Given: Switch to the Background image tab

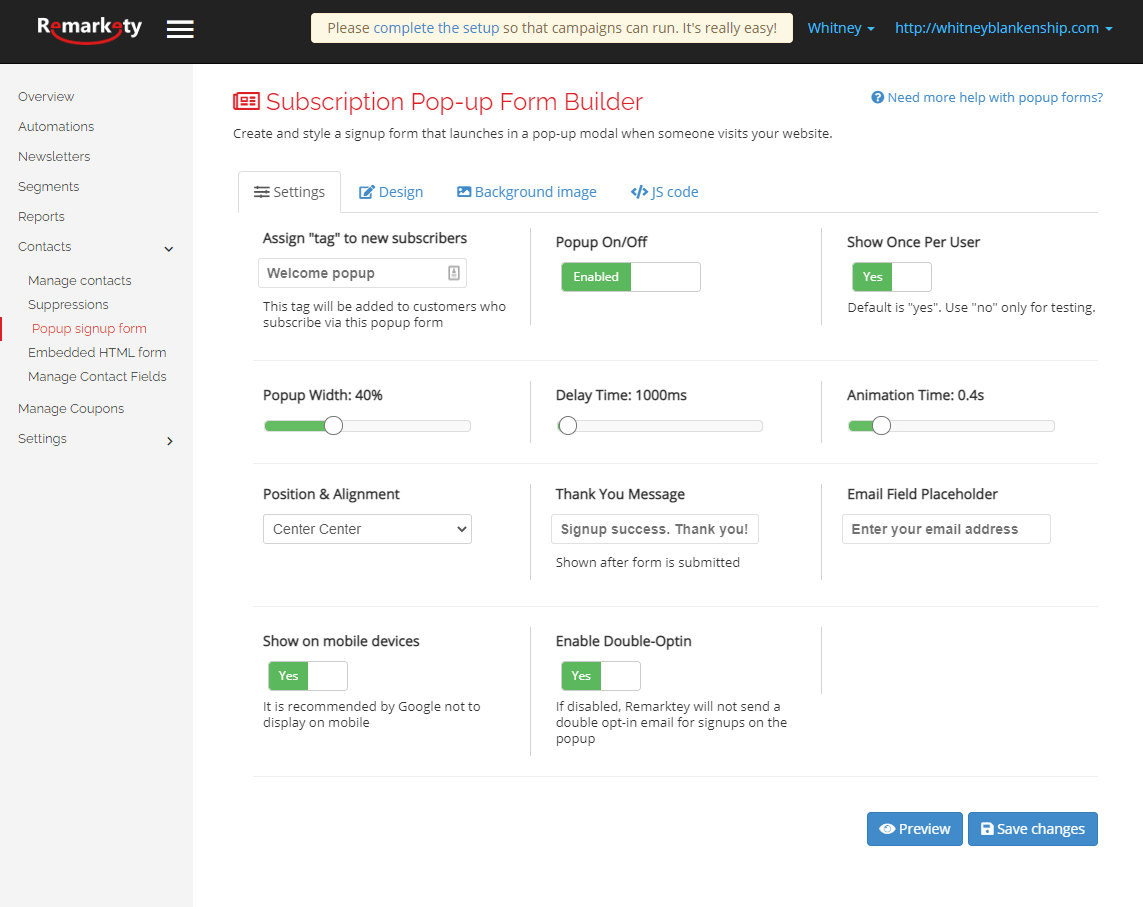Looking at the screenshot, I should coord(526,192).
